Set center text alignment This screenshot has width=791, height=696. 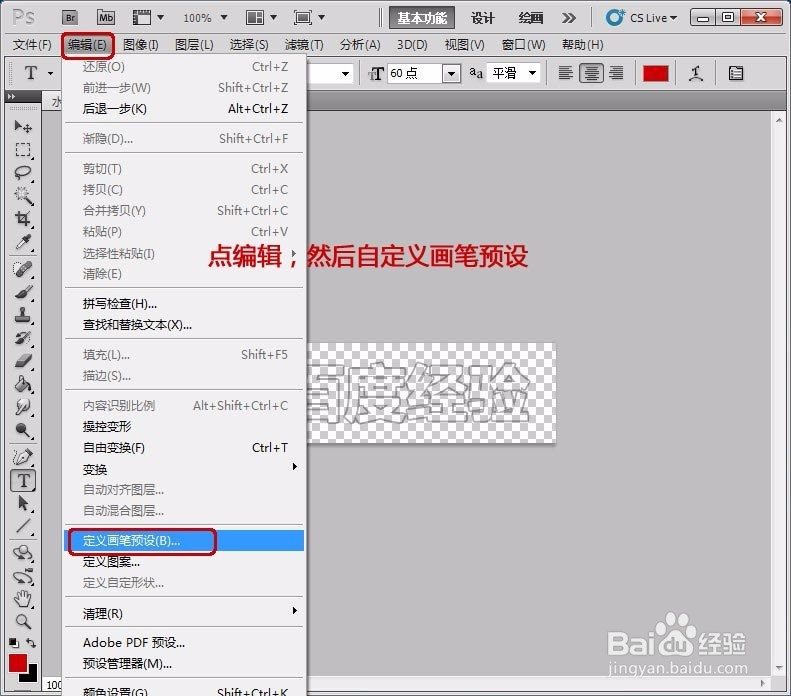591,74
